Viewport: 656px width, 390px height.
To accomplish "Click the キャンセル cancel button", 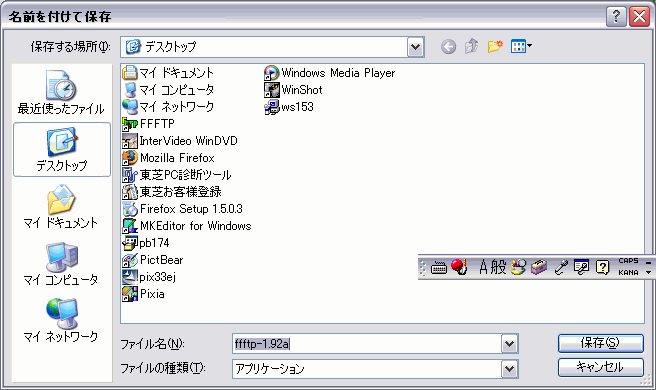I will pyautogui.click(x=600, y=367).
